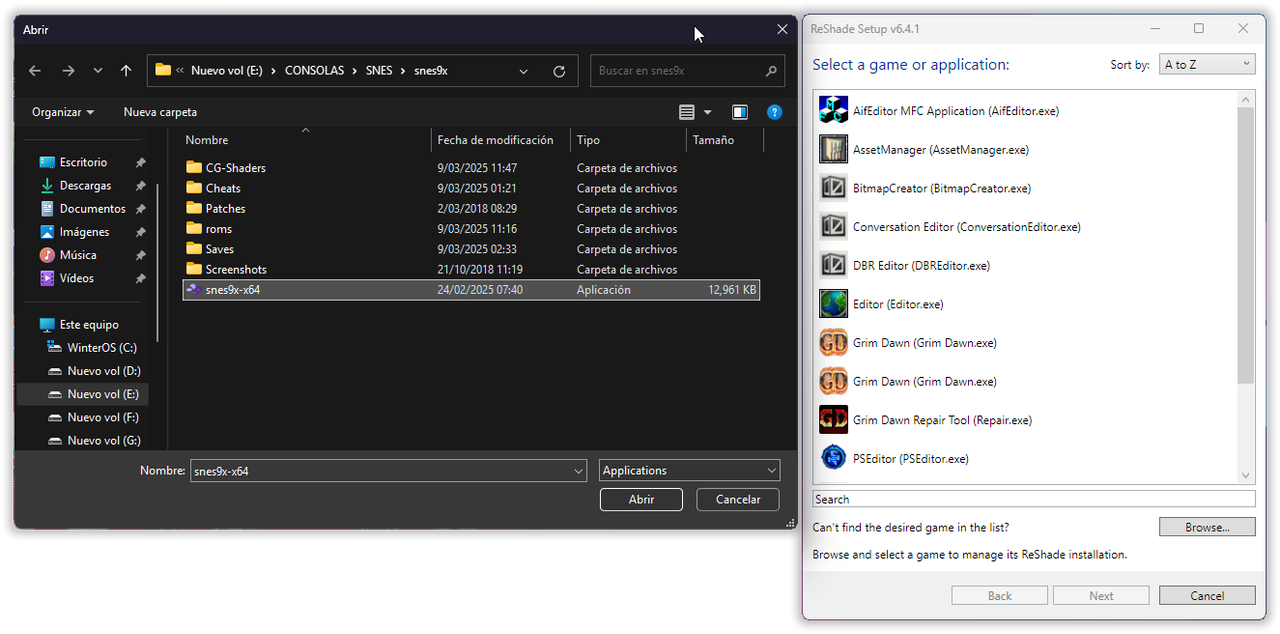Select DBR Editor icon in ReShade list
Screen dimensions: 1280x634
833,265
